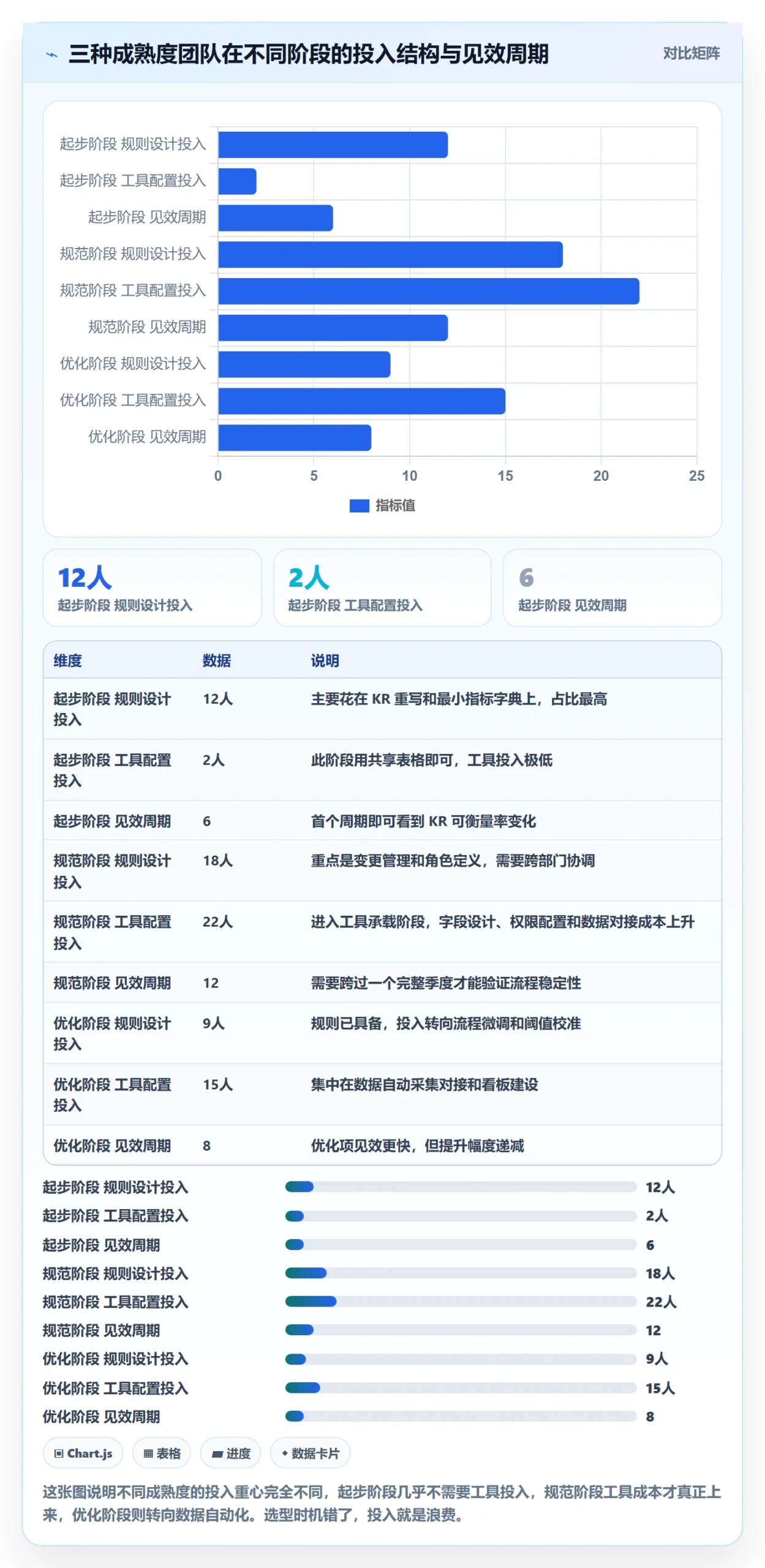Click progress bar for 规范阶段 规则设计投入 18人
The width and height of the screenshot is (765, 1568).
click(x=461, y=1273)
